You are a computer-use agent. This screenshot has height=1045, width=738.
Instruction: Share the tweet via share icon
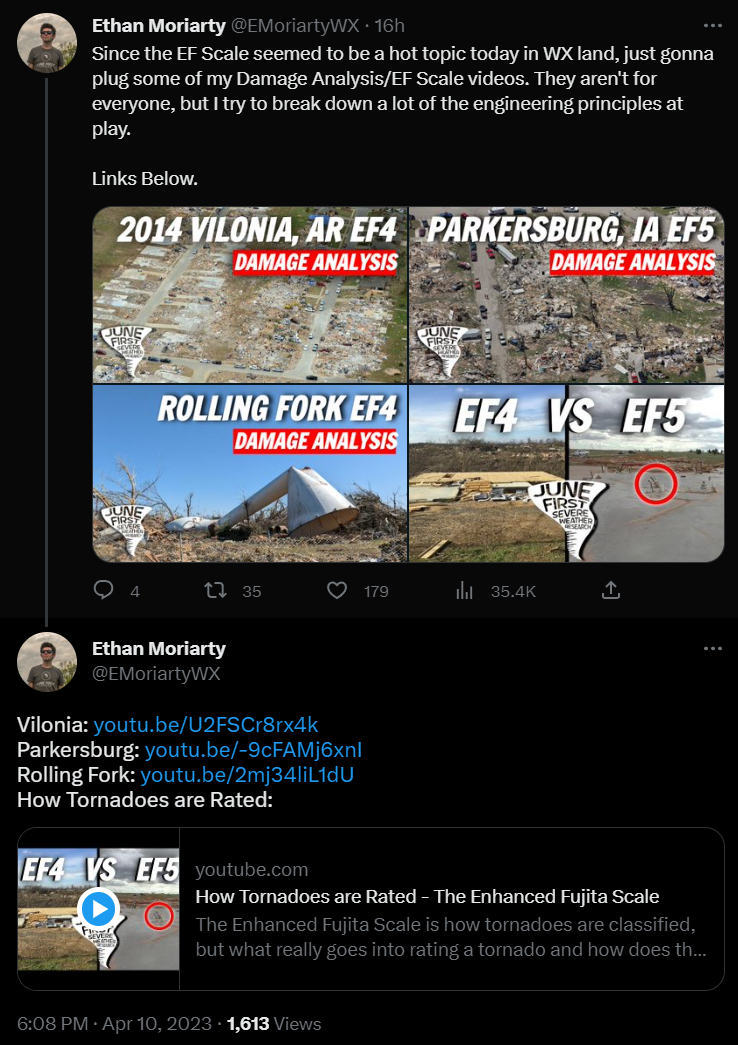610,590
